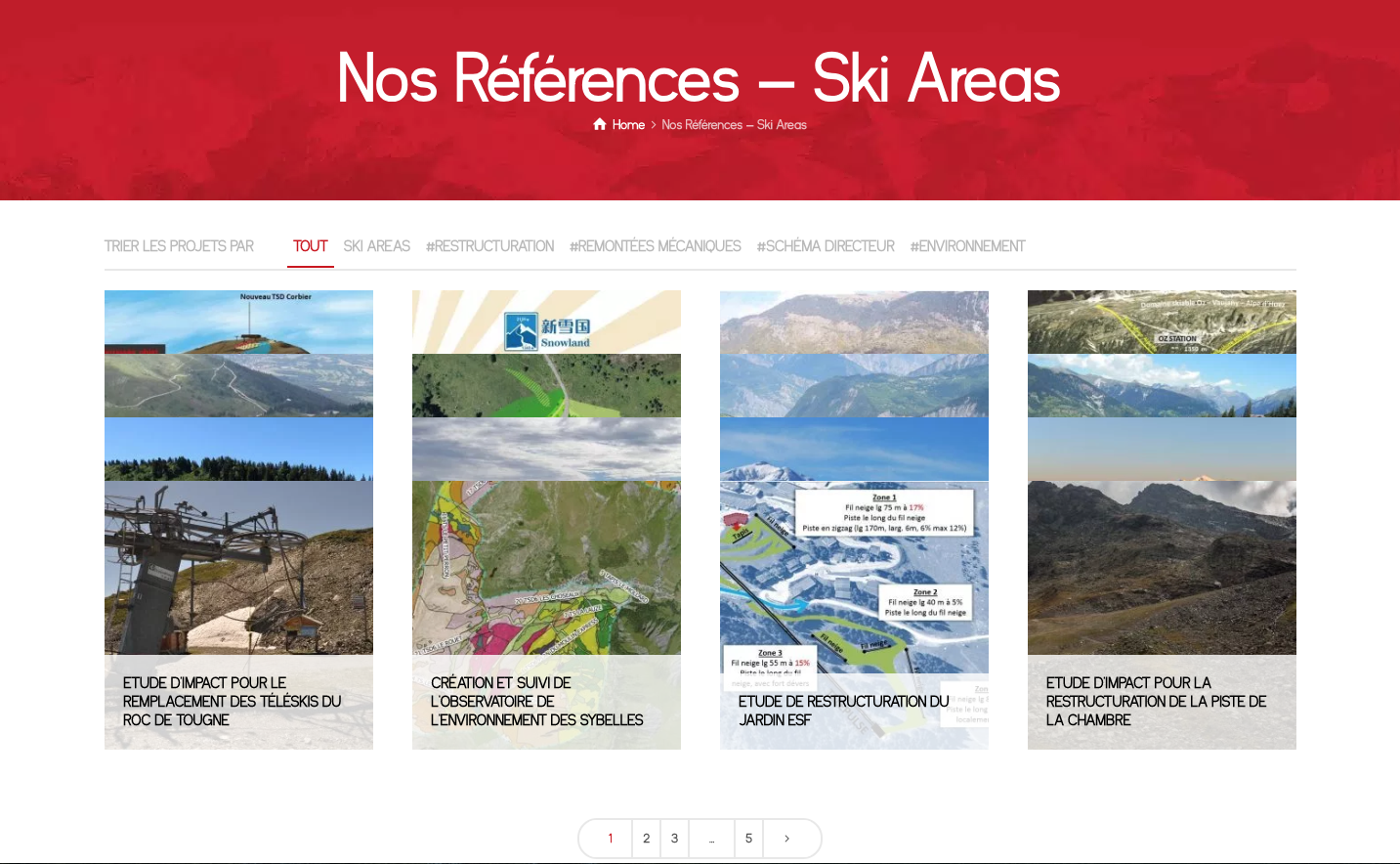Click the next page arrow icon
1400x864 pixels.
786,839
